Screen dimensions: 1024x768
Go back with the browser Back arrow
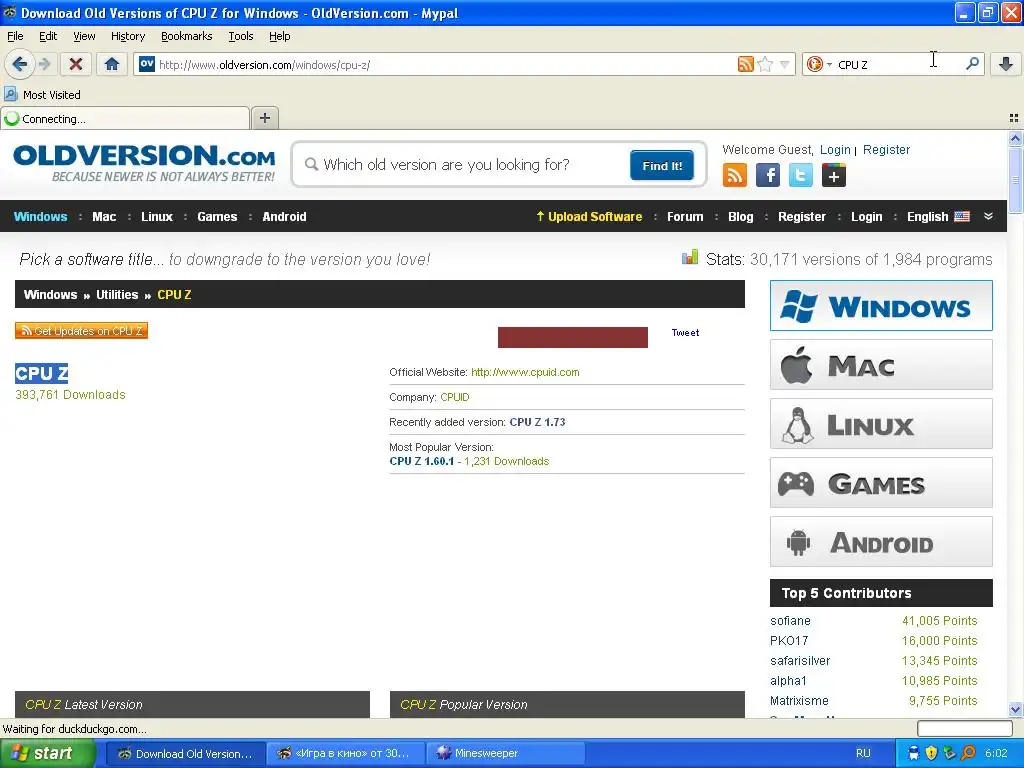20,64
